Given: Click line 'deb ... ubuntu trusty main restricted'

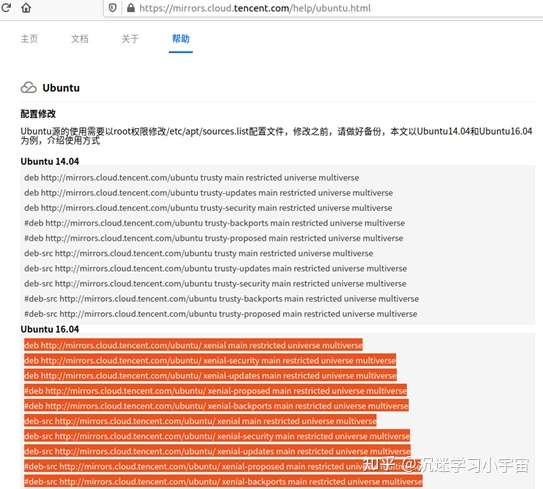Looking at the screenshot, I should (x=192, y=178).
